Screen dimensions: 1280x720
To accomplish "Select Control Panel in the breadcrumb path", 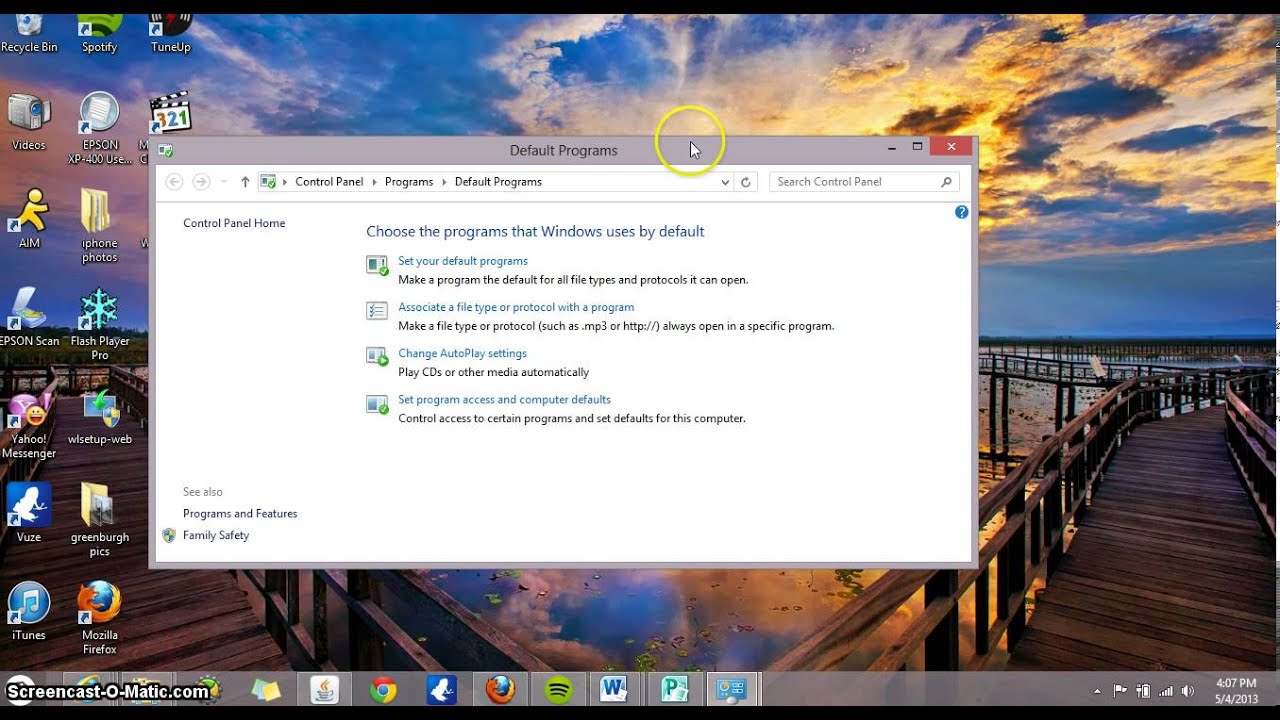I will click(329, 182).
